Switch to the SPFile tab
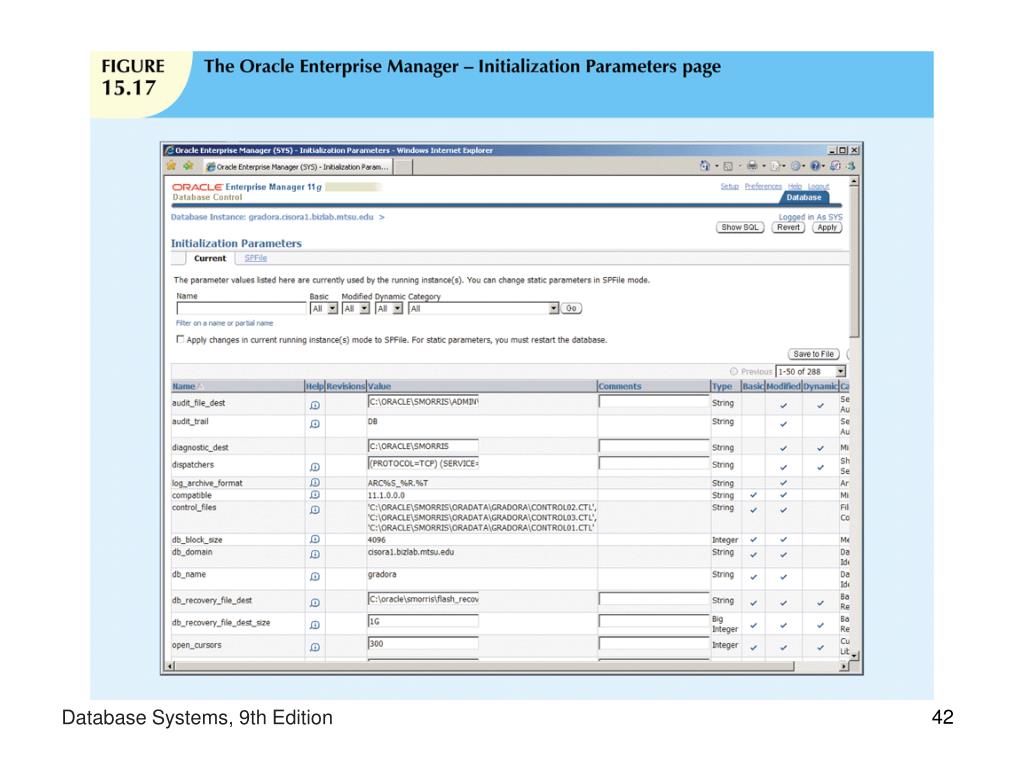This screenshot has width=1024, height=768. [x=255, y=258]
